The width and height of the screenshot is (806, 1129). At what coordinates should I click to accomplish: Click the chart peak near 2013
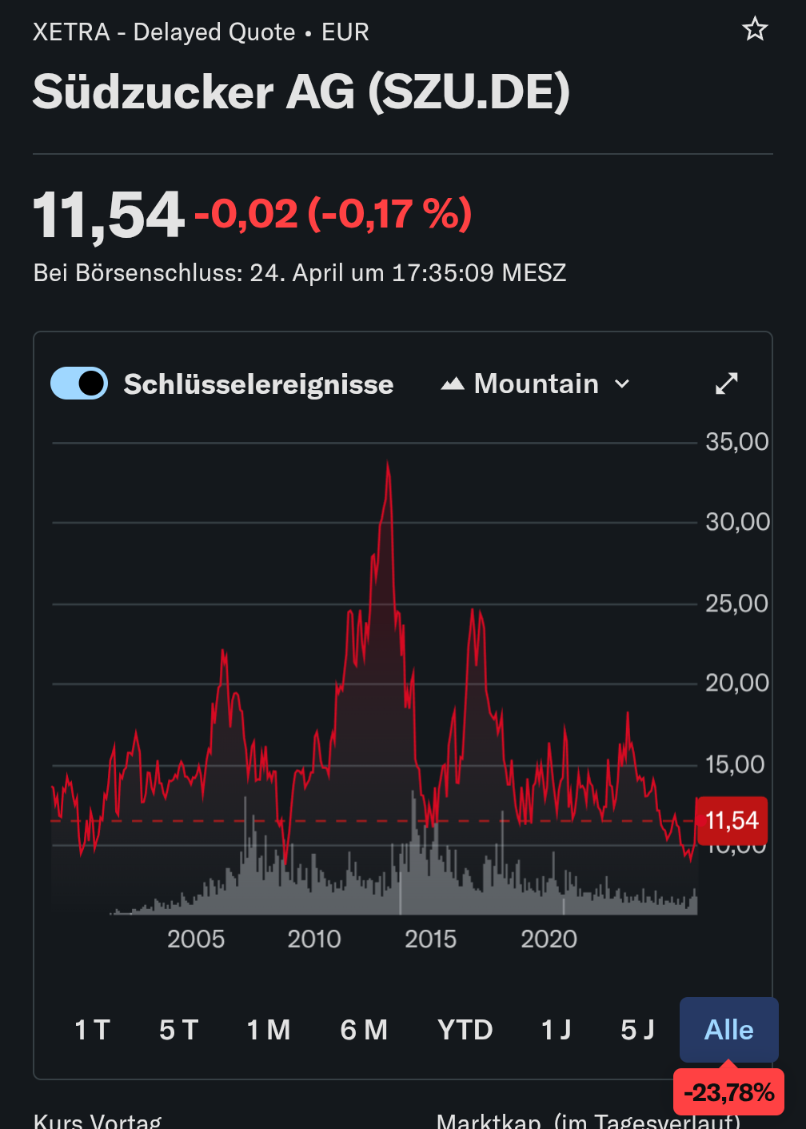388,463
